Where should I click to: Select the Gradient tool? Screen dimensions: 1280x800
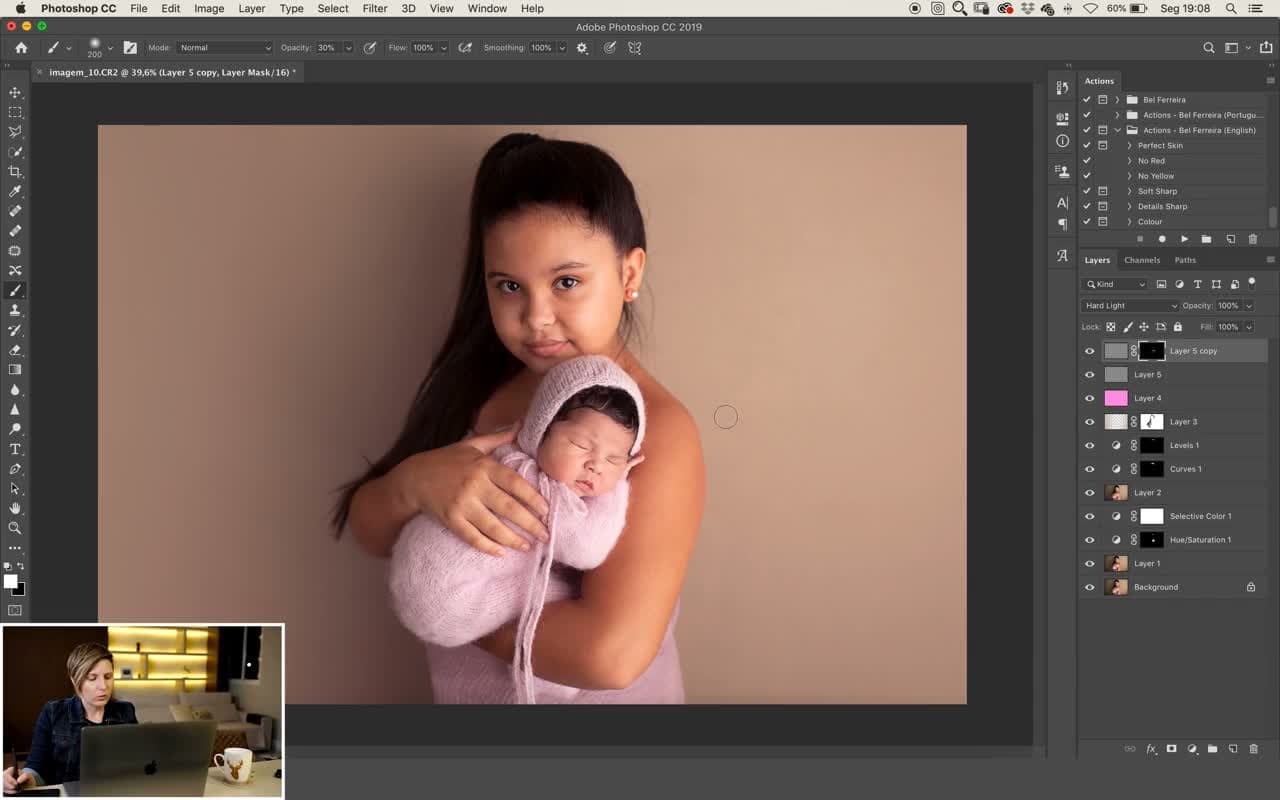(x=15, y=370)
